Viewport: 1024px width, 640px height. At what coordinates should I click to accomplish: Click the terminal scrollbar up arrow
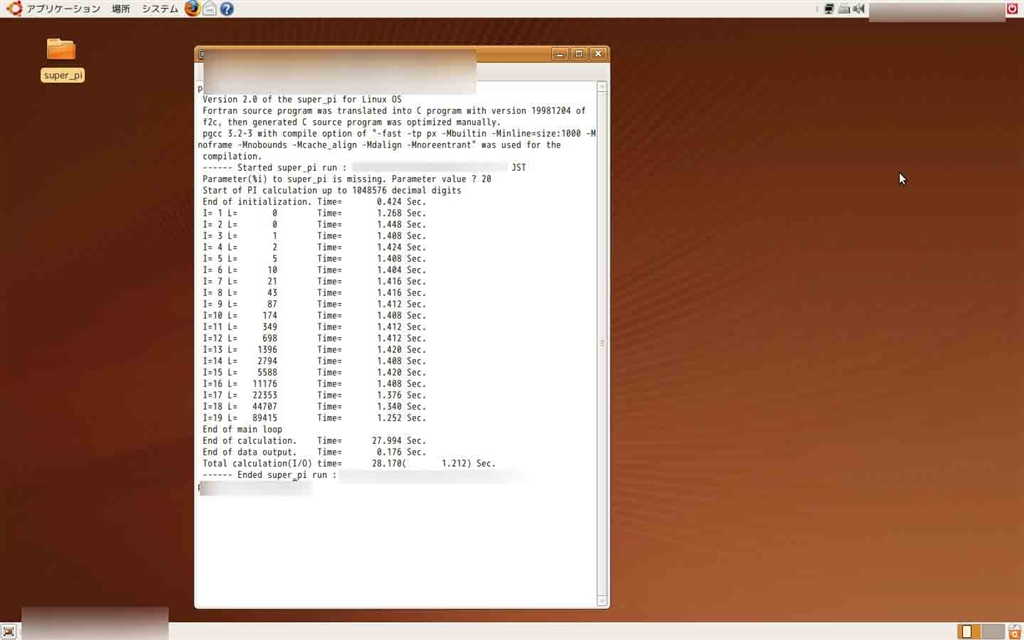coord(602,86)
